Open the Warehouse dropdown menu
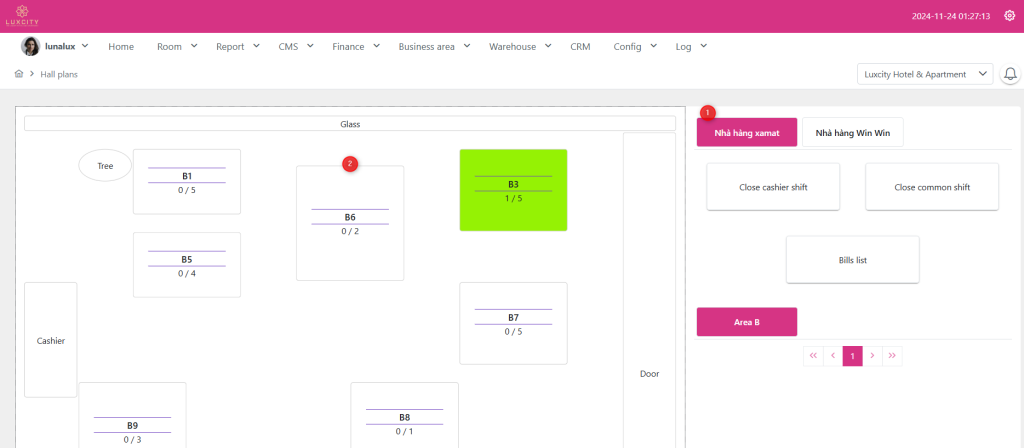 [519, 46]
